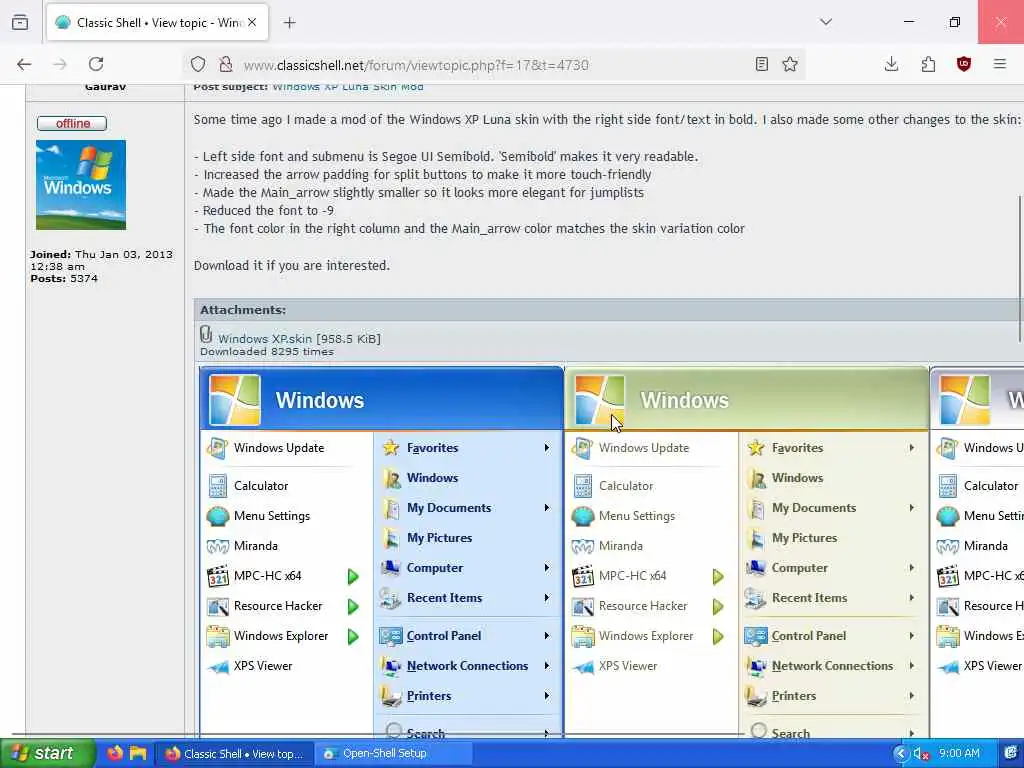
Task: Click Network Connections in the blue menu image
Action: tap(468, 666)
